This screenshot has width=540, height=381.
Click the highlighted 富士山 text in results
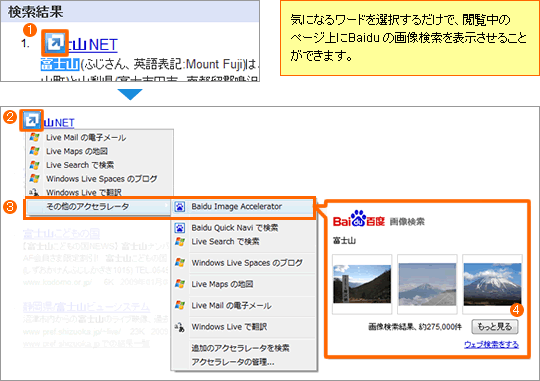60,64
